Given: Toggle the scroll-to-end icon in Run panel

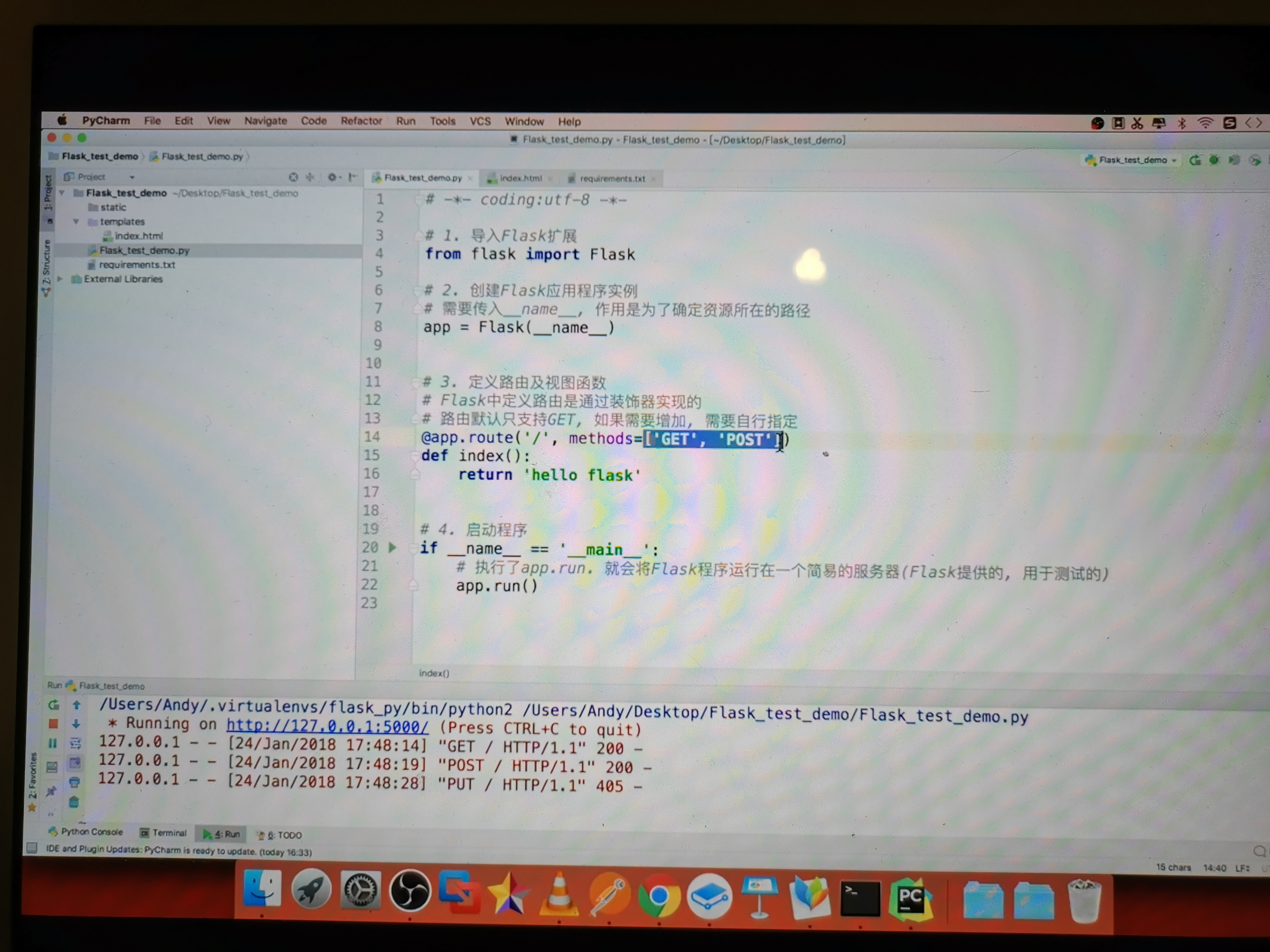Looking at the screenshot, I should coord(75,763).
